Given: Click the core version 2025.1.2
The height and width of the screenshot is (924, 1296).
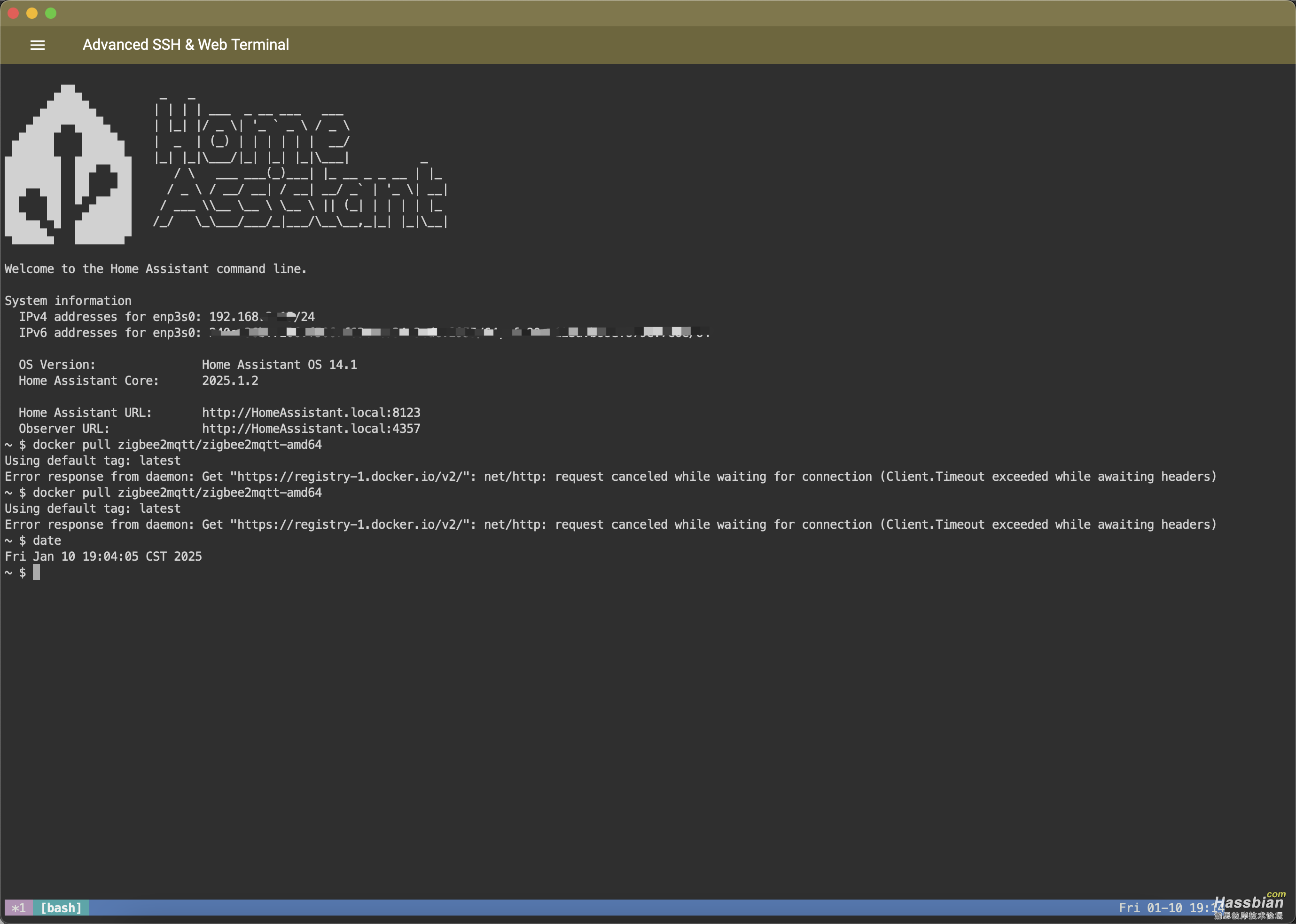Looking at the screenshot, I should [x=230, y=381].
